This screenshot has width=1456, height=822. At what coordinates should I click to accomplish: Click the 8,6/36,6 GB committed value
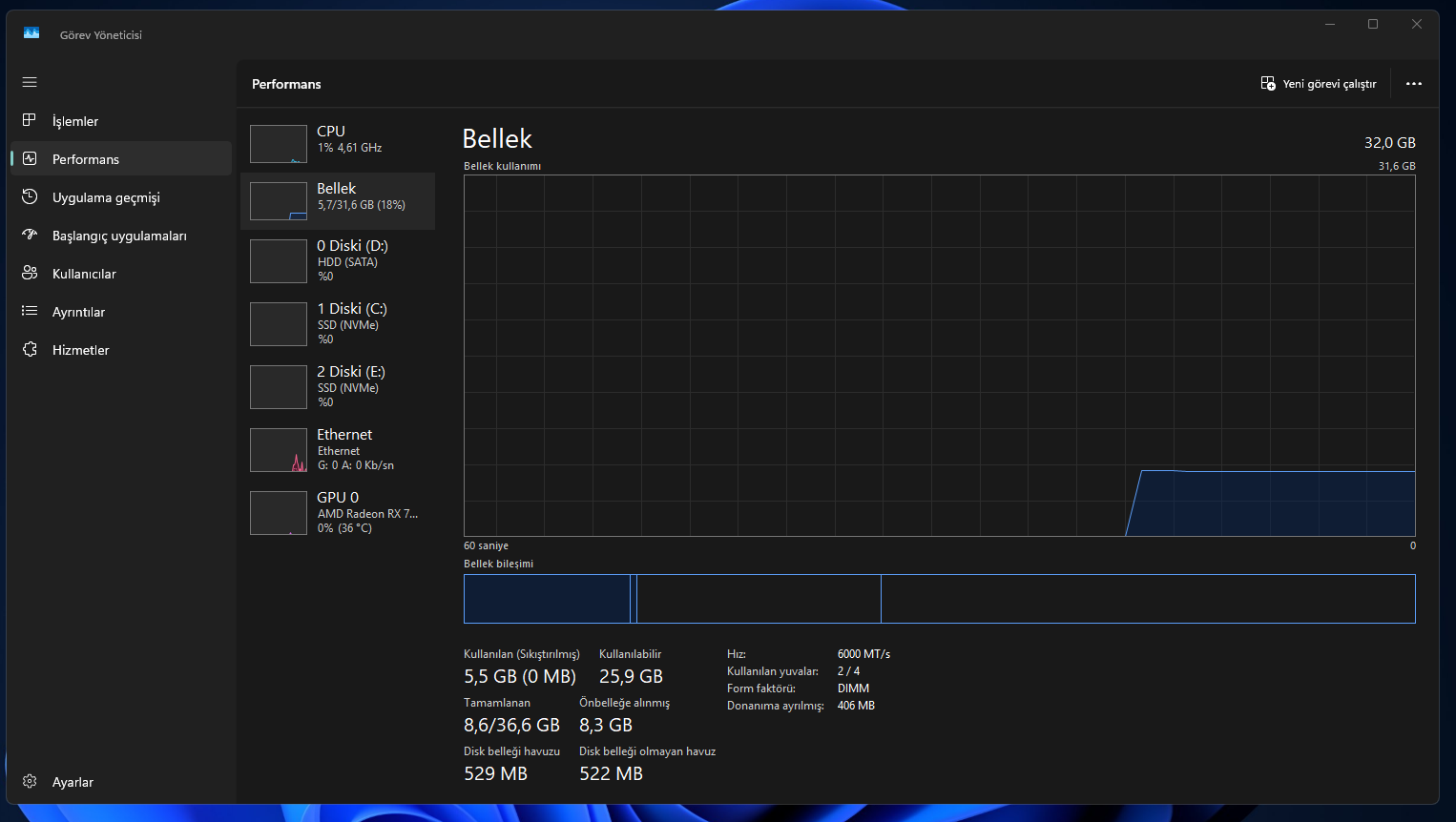click(511, 725)
